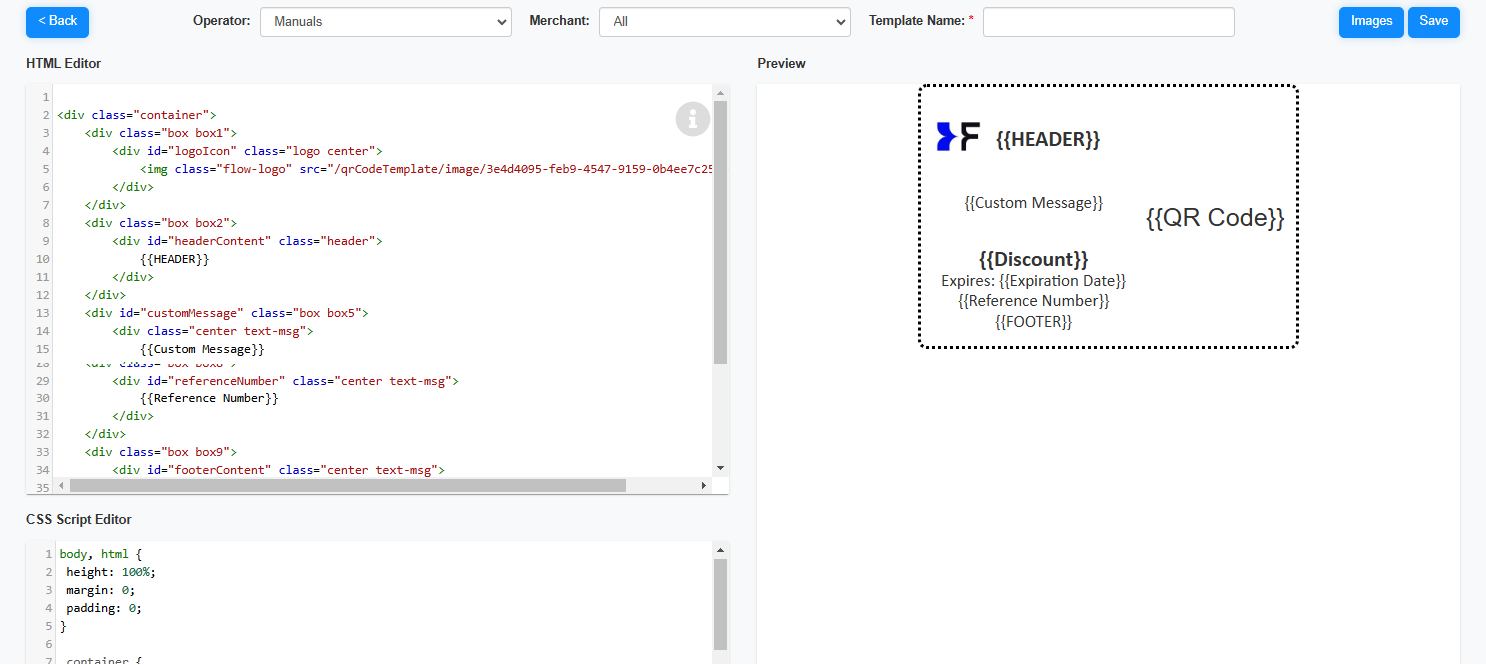Click the CSS Script Editor section label
Image resolution: width=1486 pixels, height=665 pixels.
click(79, 519)
